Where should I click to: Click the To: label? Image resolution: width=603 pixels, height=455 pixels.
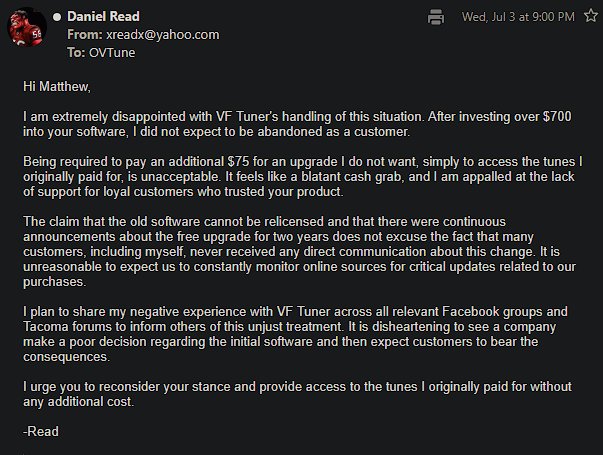(x=76, y=53)
